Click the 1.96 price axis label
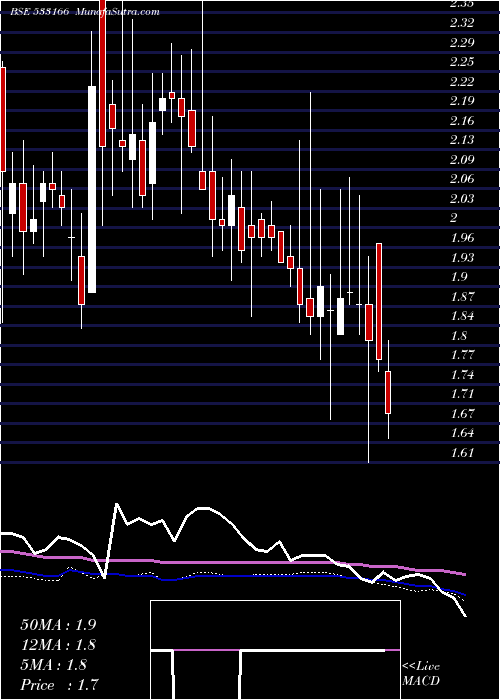Viewport: 500px width, 700px height. coord(462,238)
